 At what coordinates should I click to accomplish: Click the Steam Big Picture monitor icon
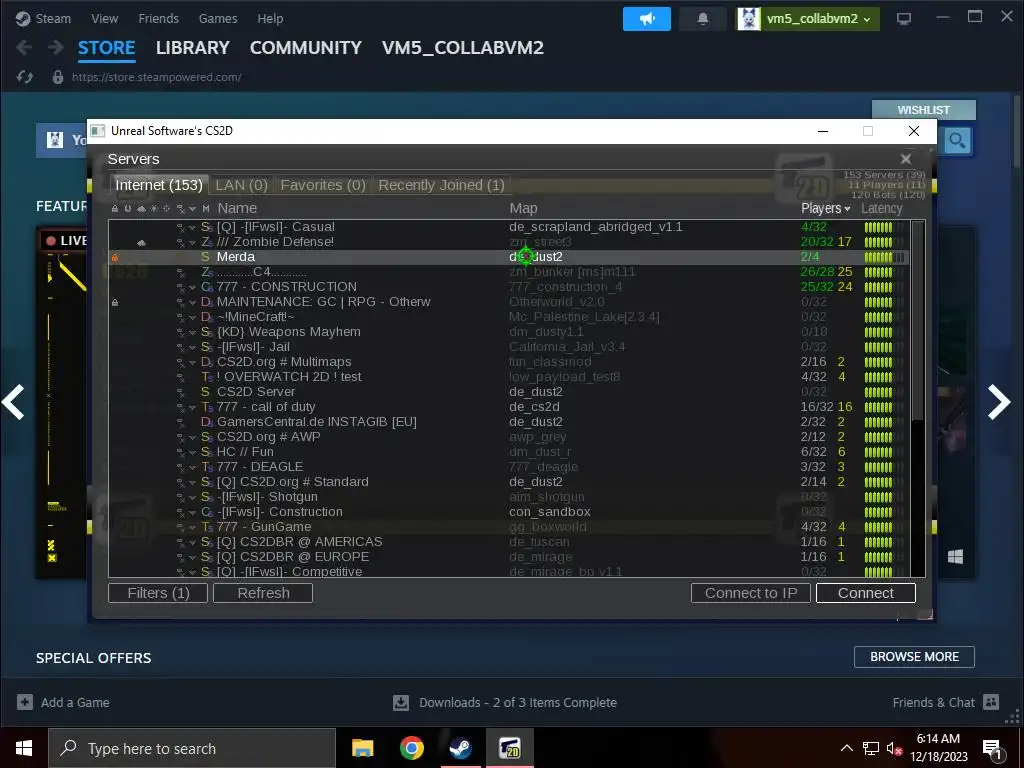click(904, 19)
